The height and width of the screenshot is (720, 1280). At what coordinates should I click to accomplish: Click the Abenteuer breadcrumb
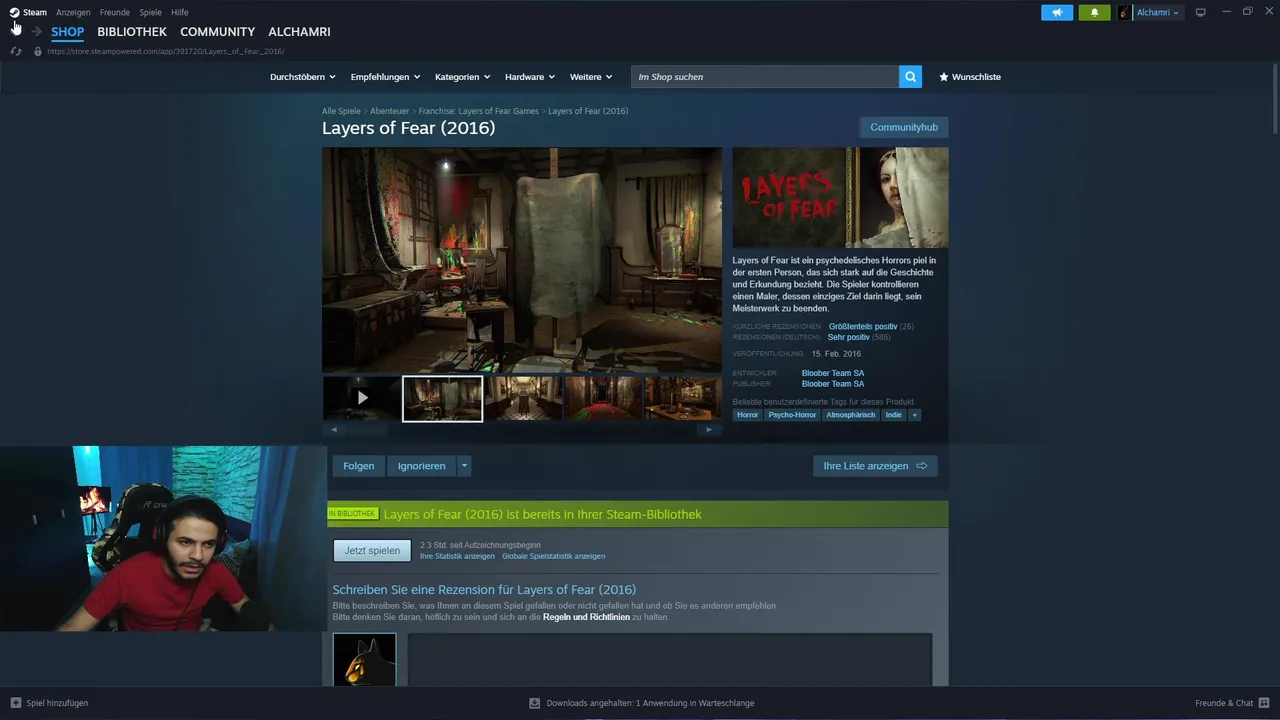[x=389, y=111]
